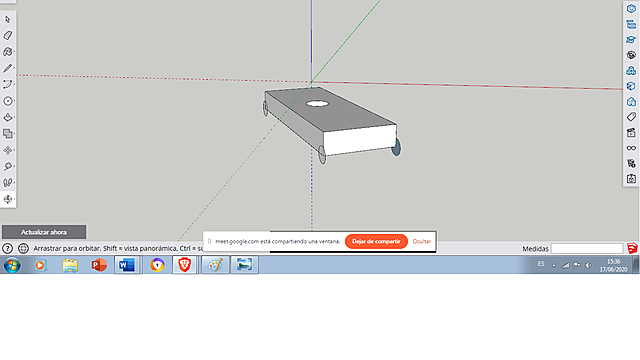Image resolution: width=640 pixels, height=360 pixels.
Task: Open PowerPoint from taskbar
Action: tap(98, 265)
